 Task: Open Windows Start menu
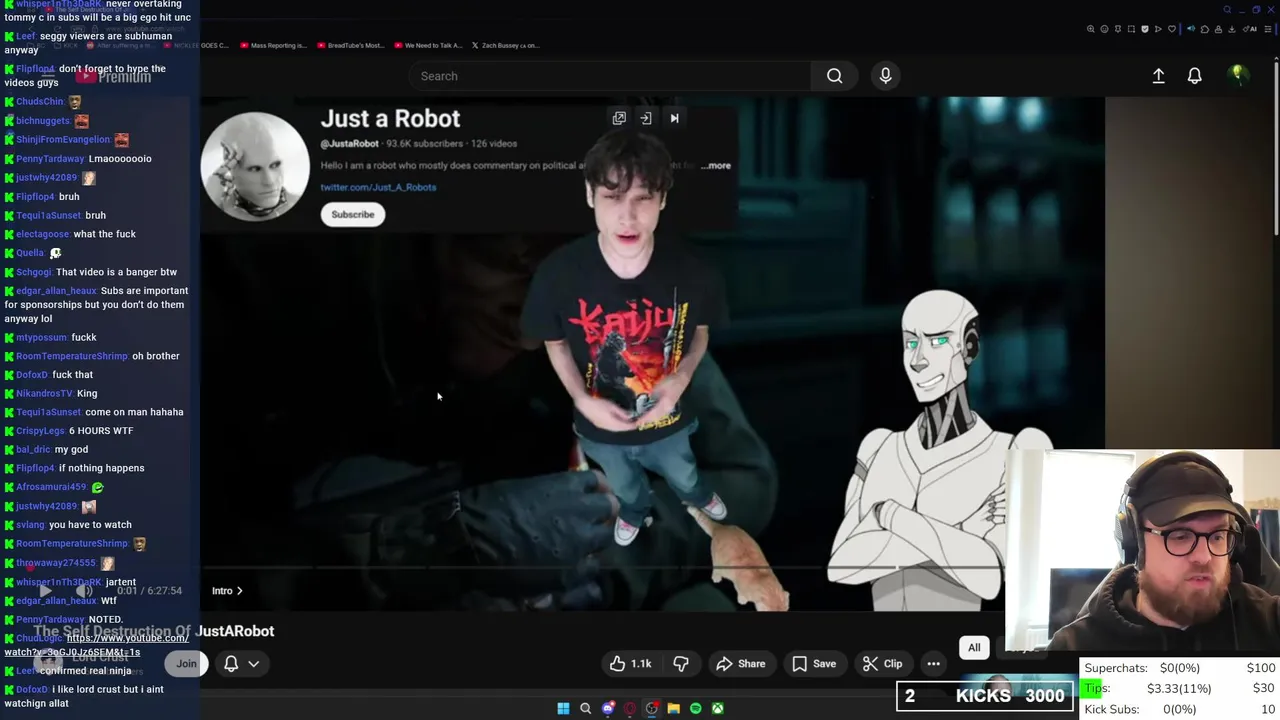pyautogui.click(x=563, y=708)
